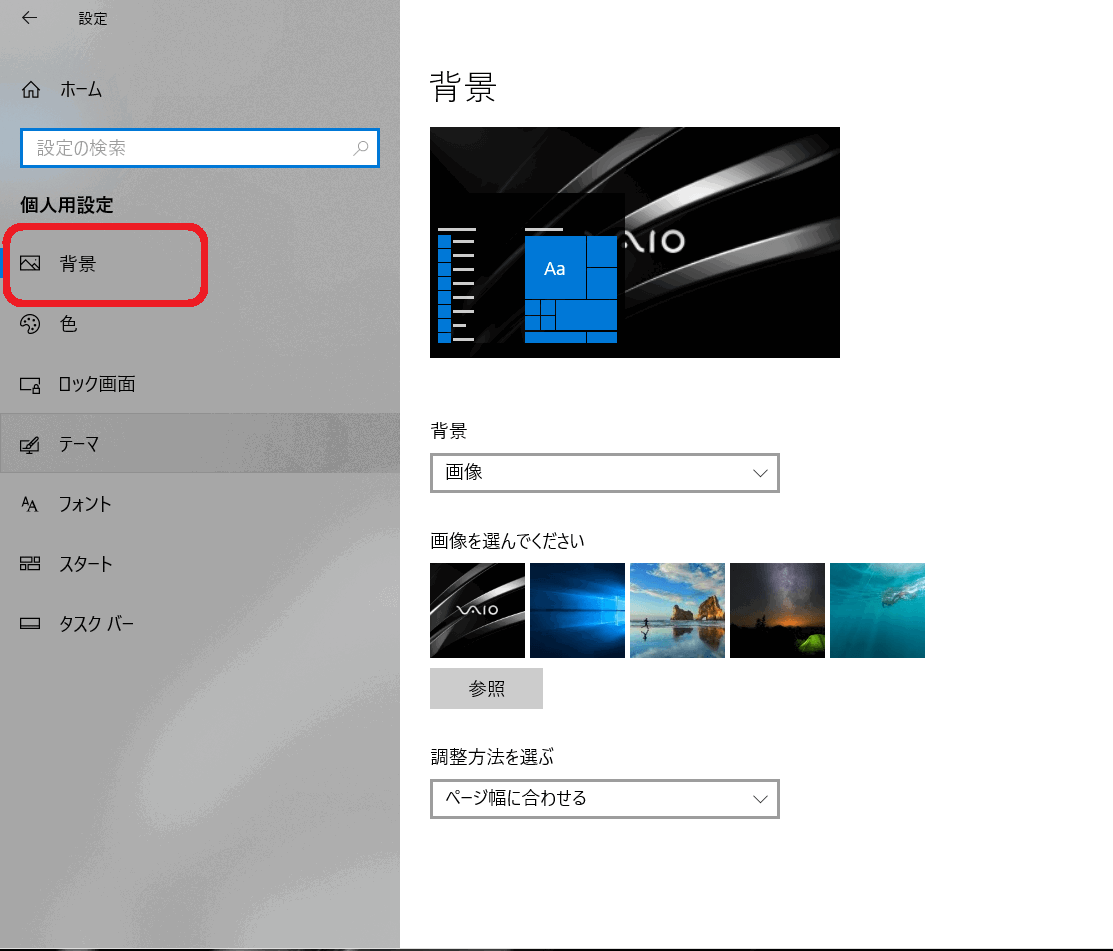Click the ロック画面 monitor-lock icon
Screen dimensions: 1113x951
[x=30, y=384]
